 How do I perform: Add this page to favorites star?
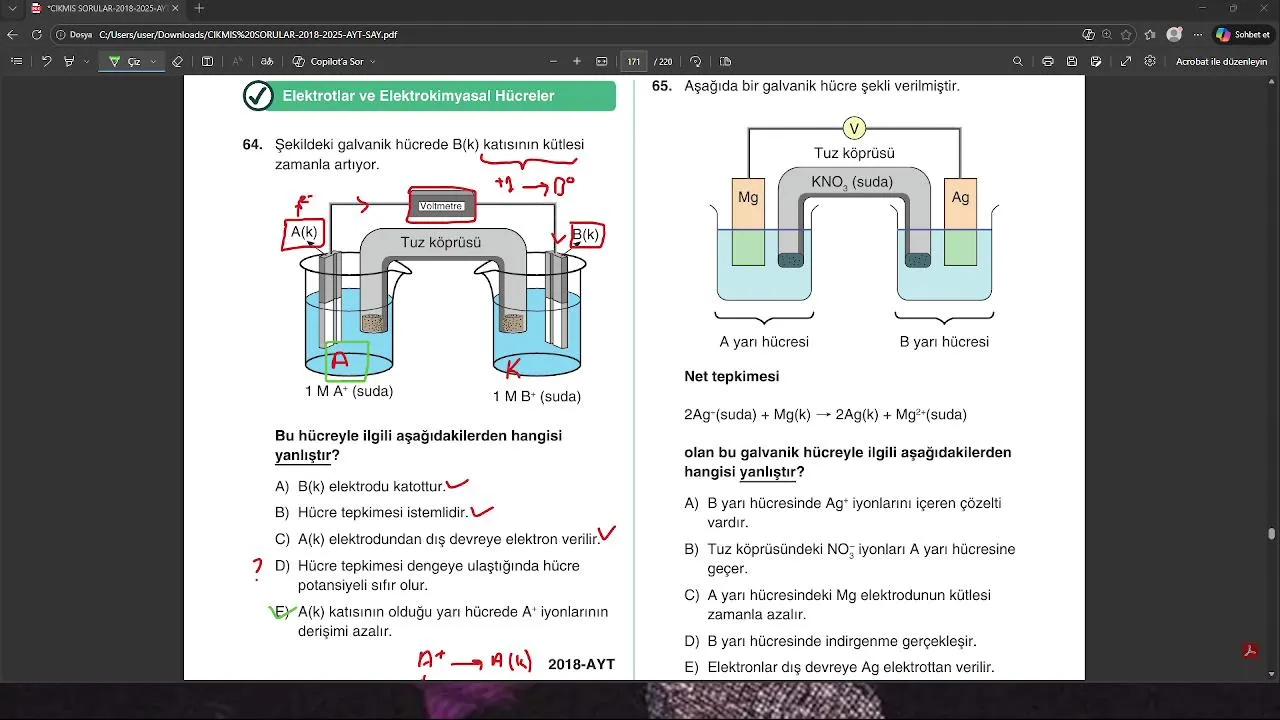click(1126, 34)
